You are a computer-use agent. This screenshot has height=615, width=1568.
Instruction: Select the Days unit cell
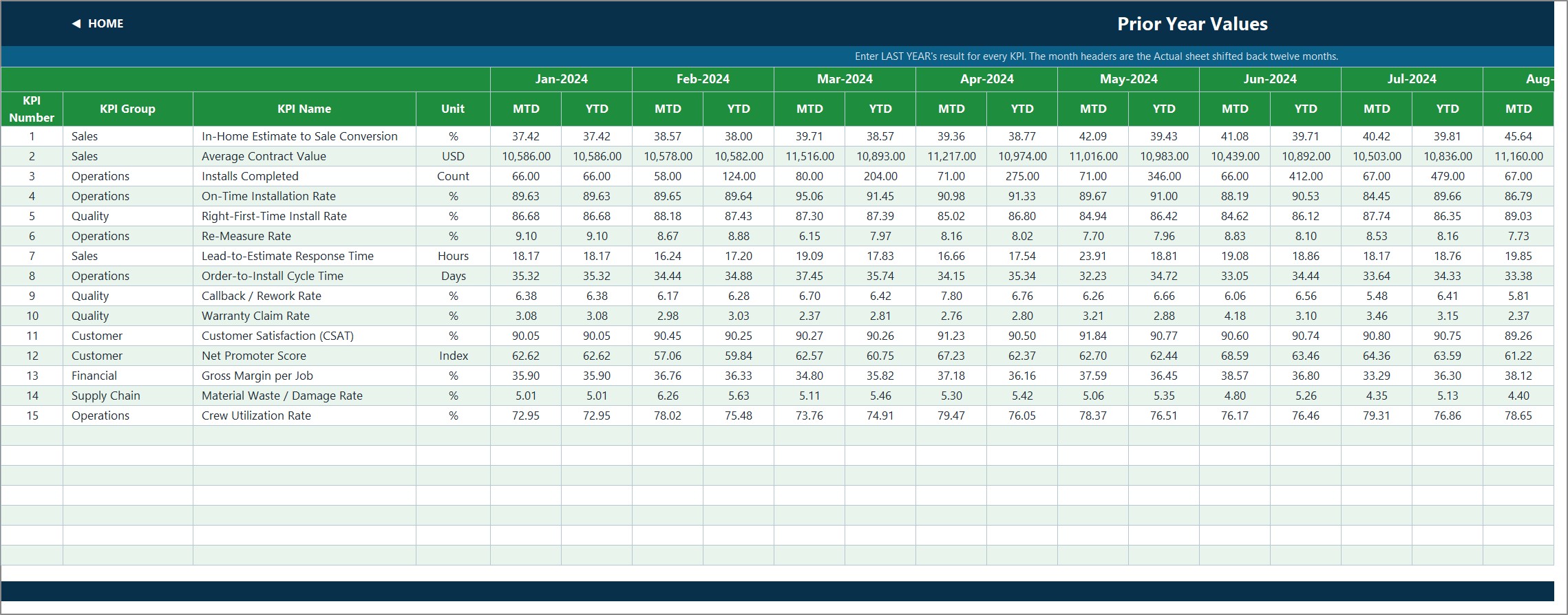tap(453, 276)
